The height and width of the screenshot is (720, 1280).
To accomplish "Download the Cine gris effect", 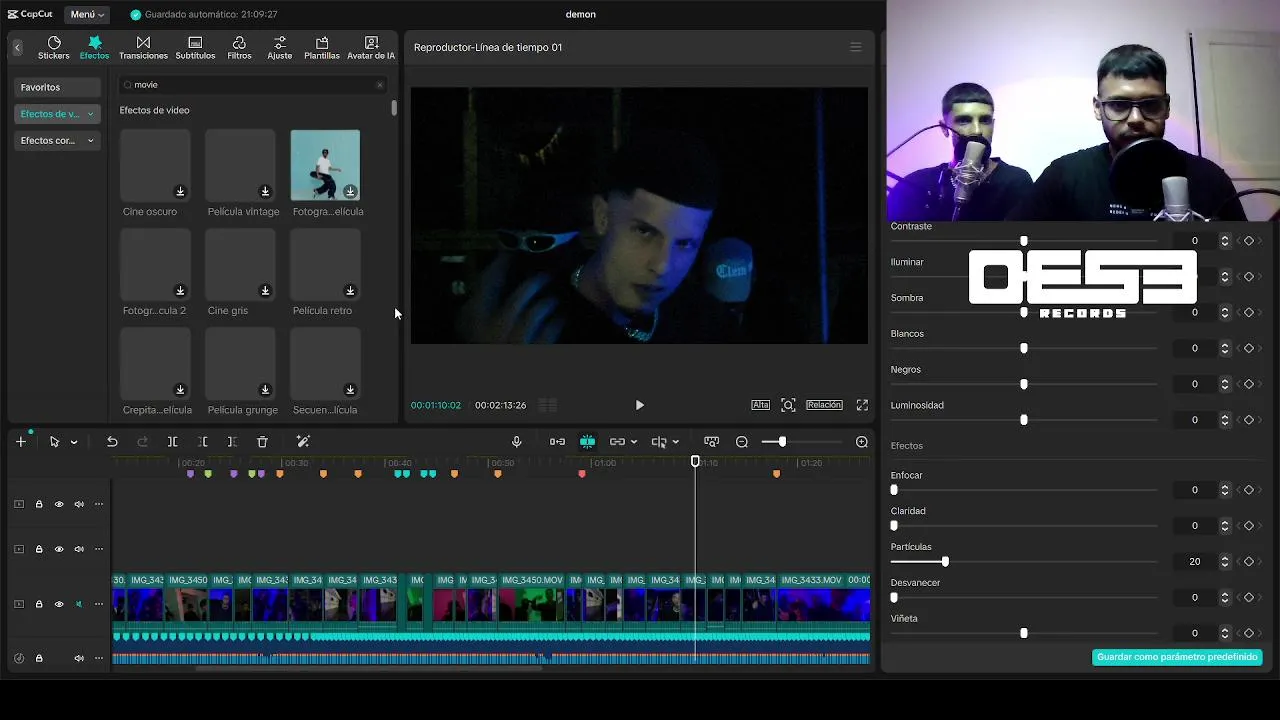I will pos(265,291).
